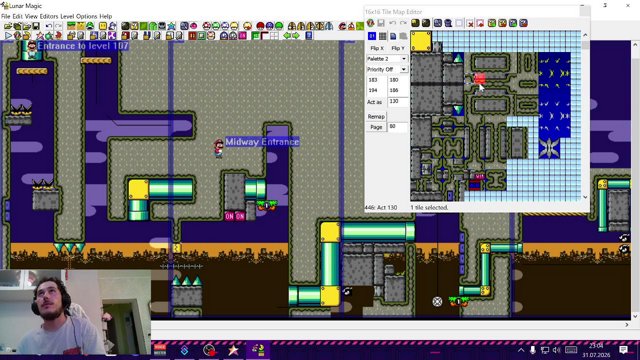Click the blue star toolbar icon

click(172, 26)
